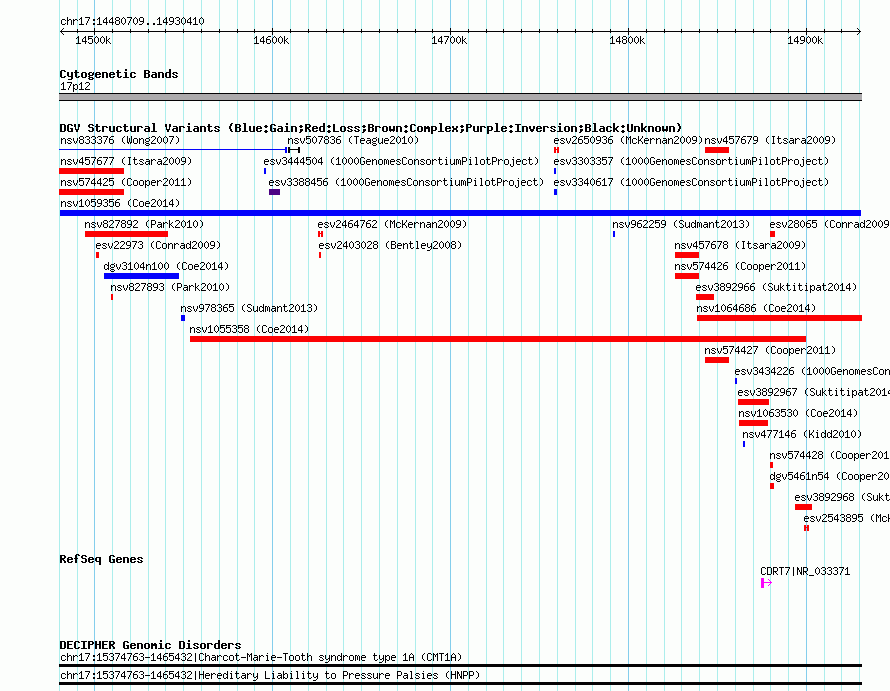Select esv3444504 1000Genomes variant label
The image size is (890, 691).
401,161
